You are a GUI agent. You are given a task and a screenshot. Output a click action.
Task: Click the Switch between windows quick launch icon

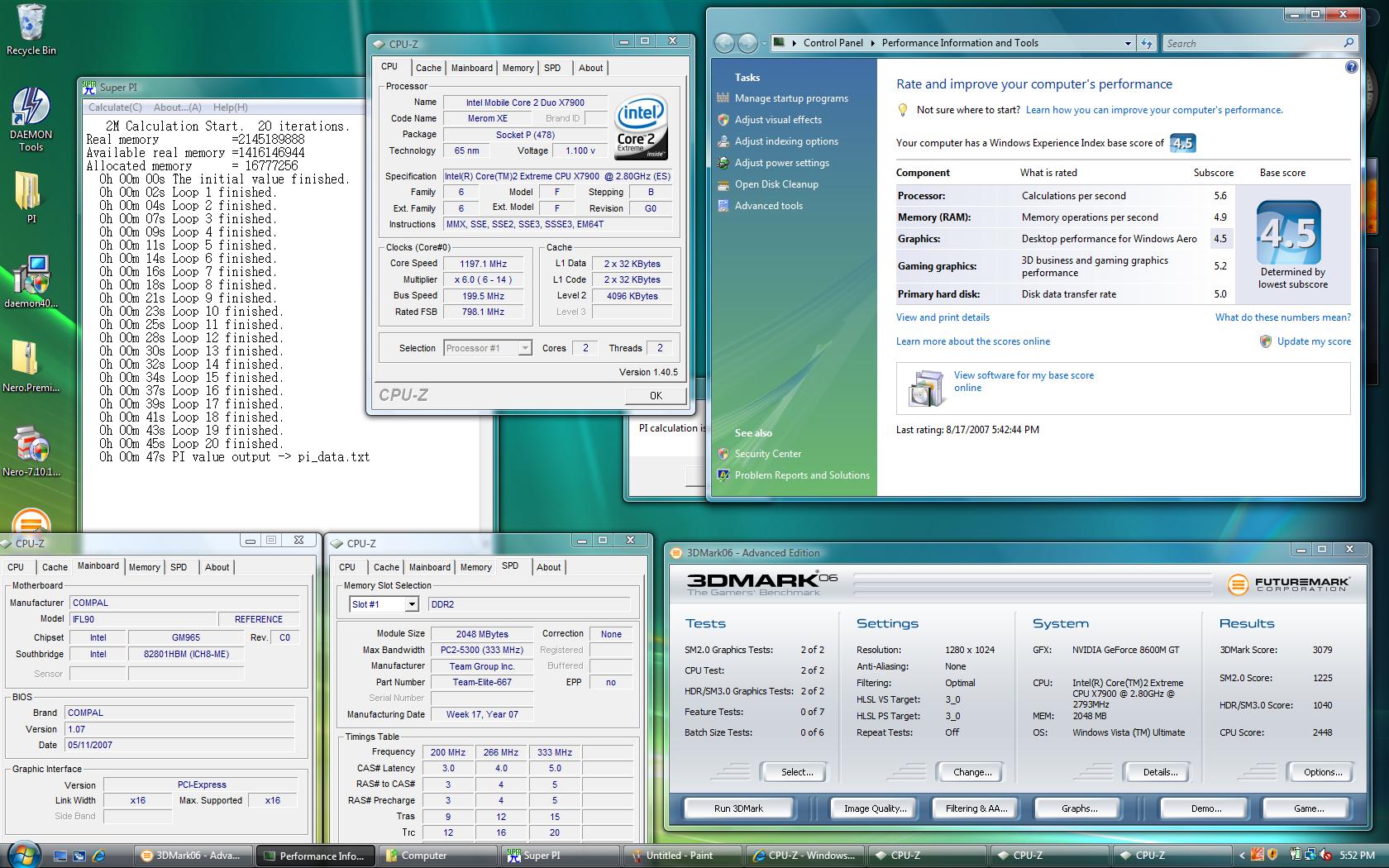(79, 856)
